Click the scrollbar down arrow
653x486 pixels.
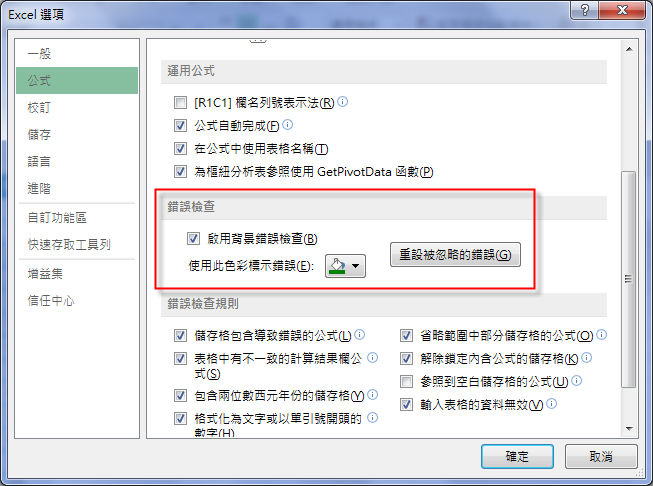(x=629, y=429)
